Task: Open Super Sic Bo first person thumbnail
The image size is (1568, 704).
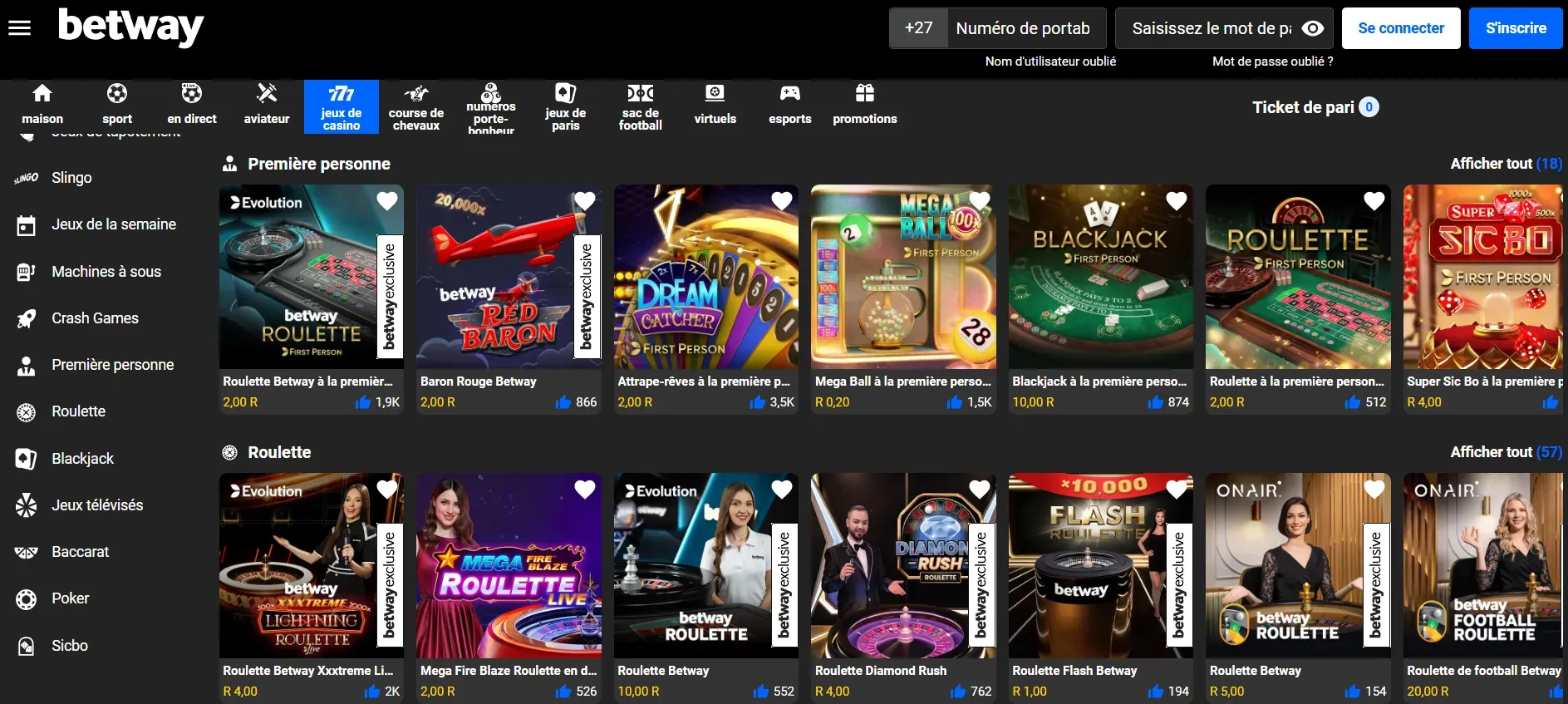Action: coord(1483,277)
